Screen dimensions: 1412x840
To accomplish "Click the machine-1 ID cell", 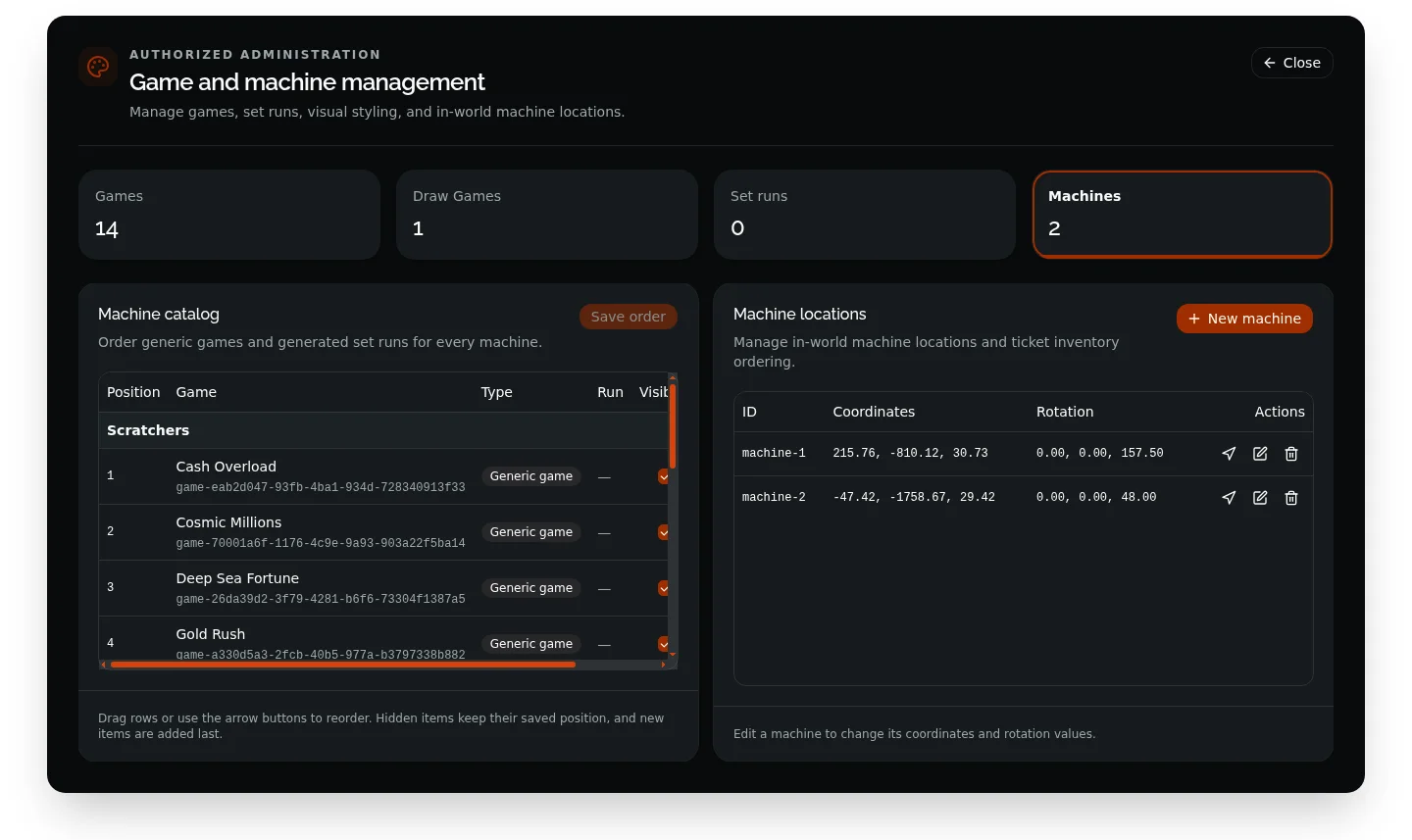I will (774, 454).
